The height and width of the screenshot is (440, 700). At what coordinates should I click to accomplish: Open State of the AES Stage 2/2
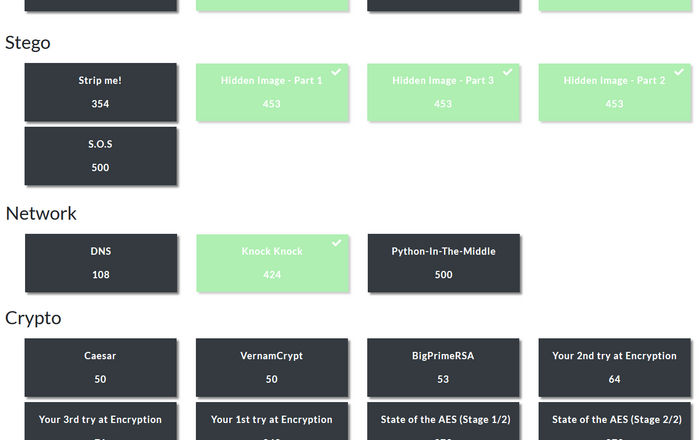point(614,422)
